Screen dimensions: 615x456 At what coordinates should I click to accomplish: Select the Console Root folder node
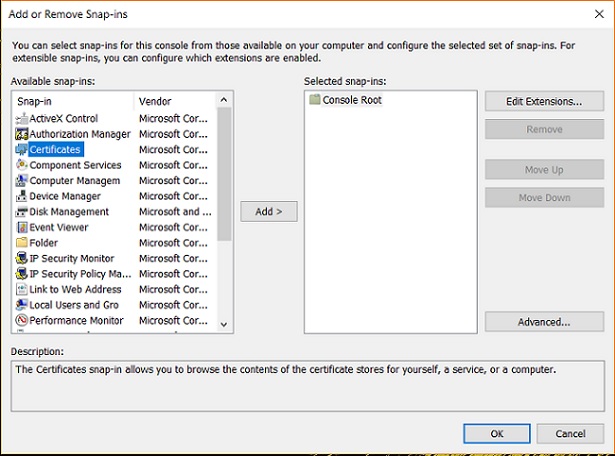tap(351, 100)
